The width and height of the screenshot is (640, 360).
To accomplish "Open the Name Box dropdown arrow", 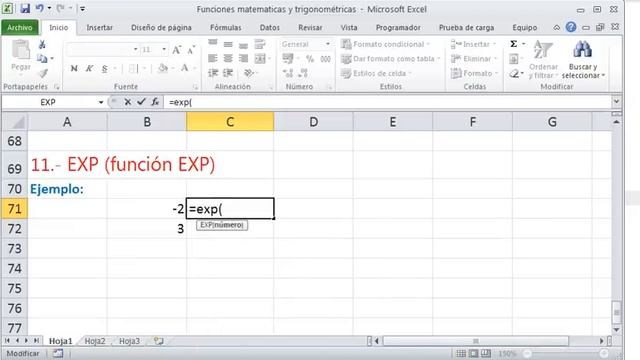I will point(101,102).
